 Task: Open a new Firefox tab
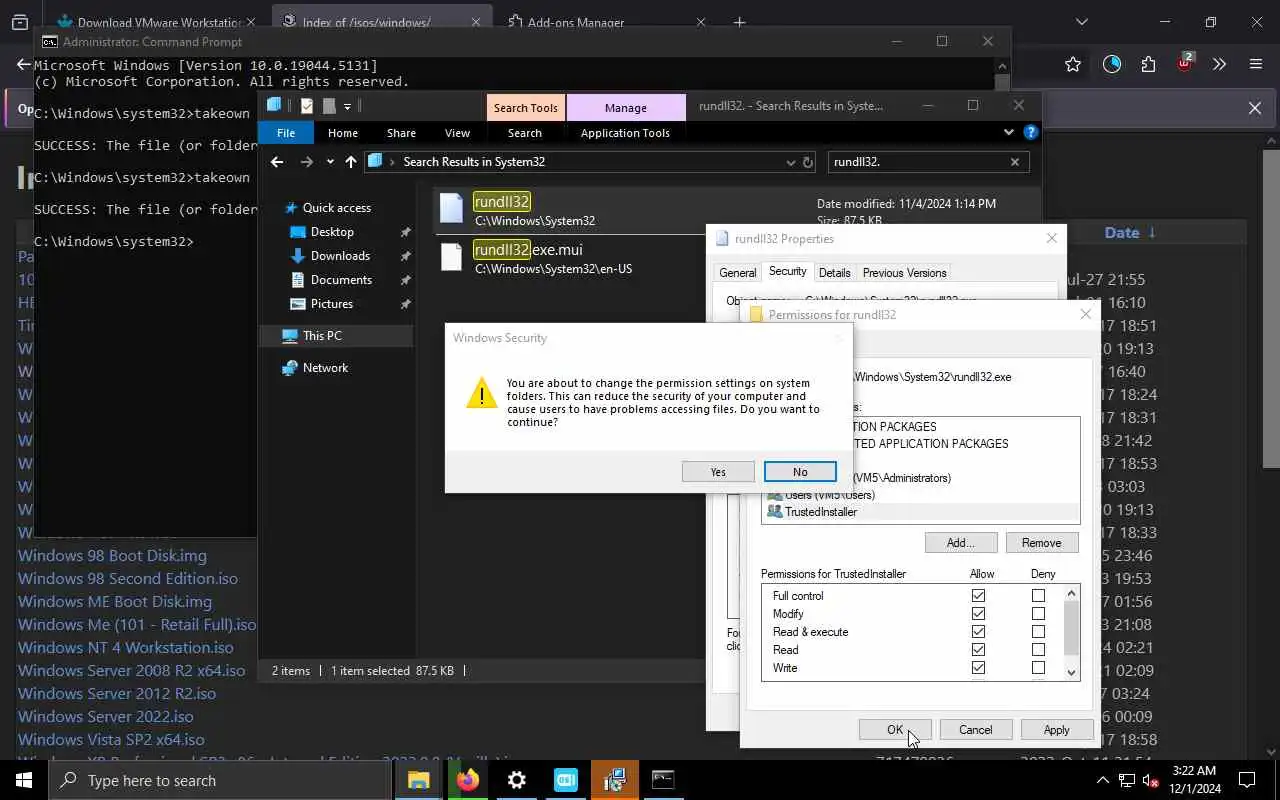pos(740,22)
